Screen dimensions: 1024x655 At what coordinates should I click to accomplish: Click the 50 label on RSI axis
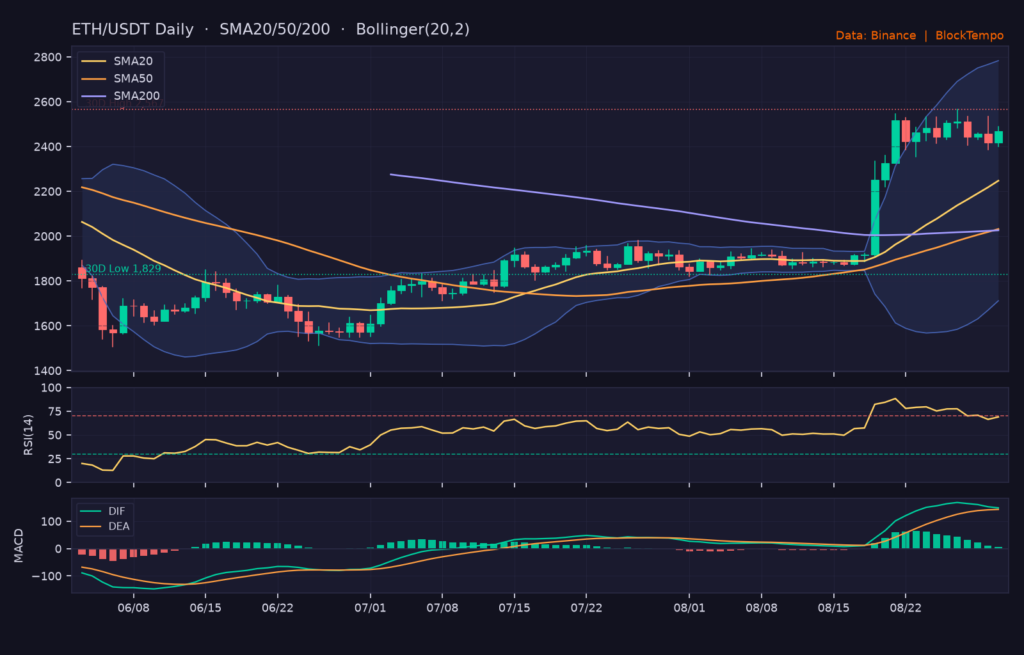point(55,435)
